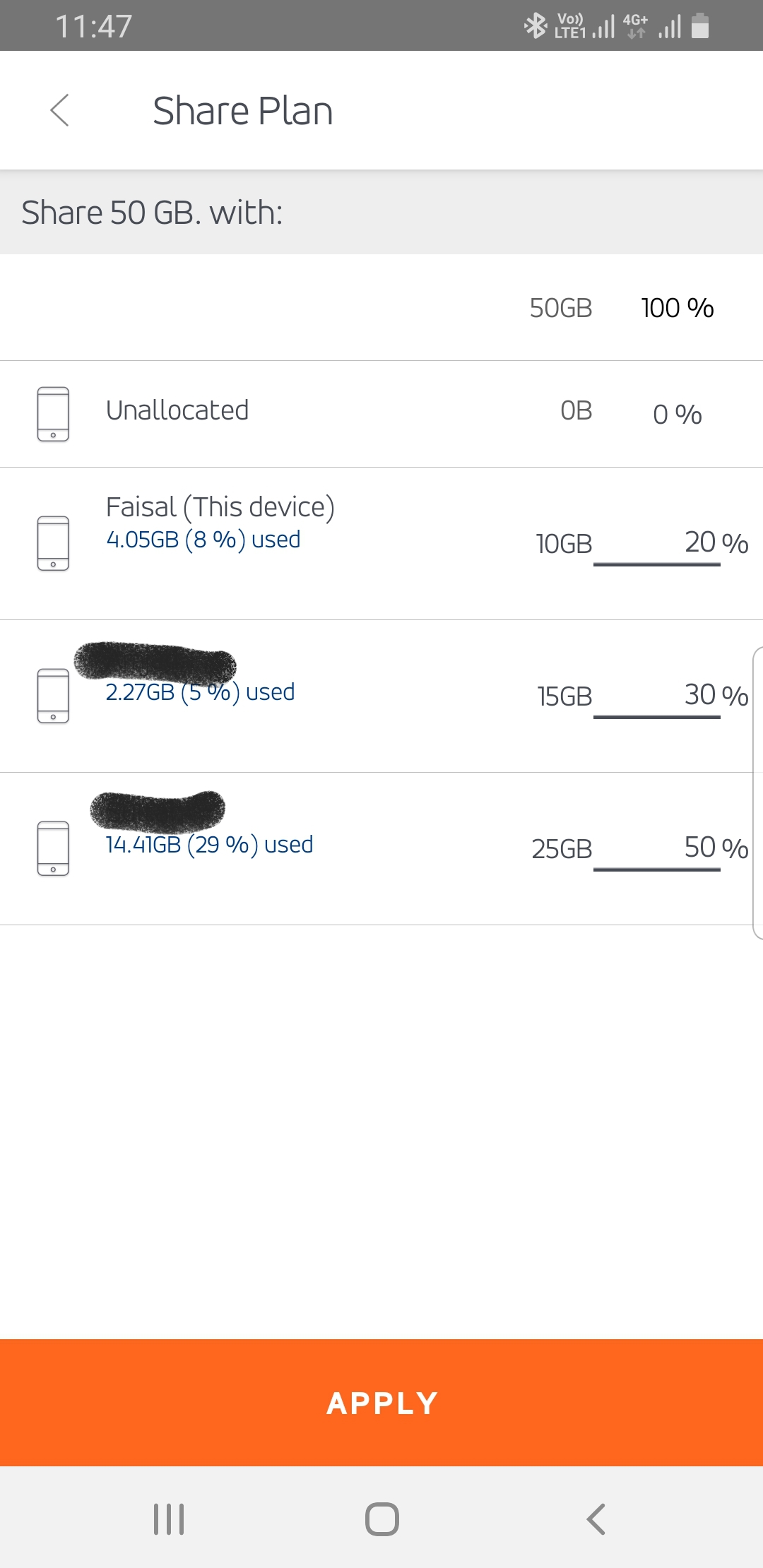Screen dimensions: 763x1568
Task: Tap the back arrow beside Share Plan
Action: pyautogui.click(x=60, y=110)
